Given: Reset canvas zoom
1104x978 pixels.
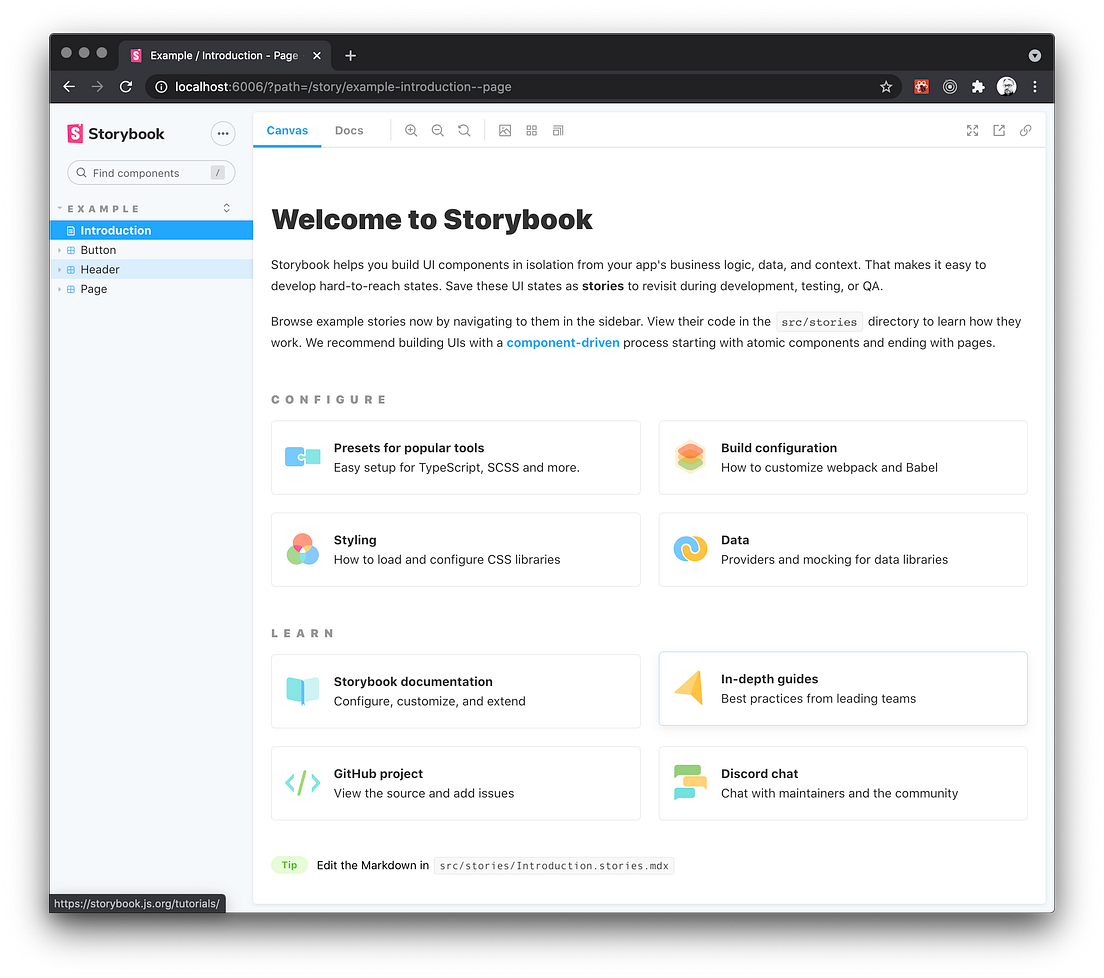Looking at the screenshot, I should tap(464, 131).
